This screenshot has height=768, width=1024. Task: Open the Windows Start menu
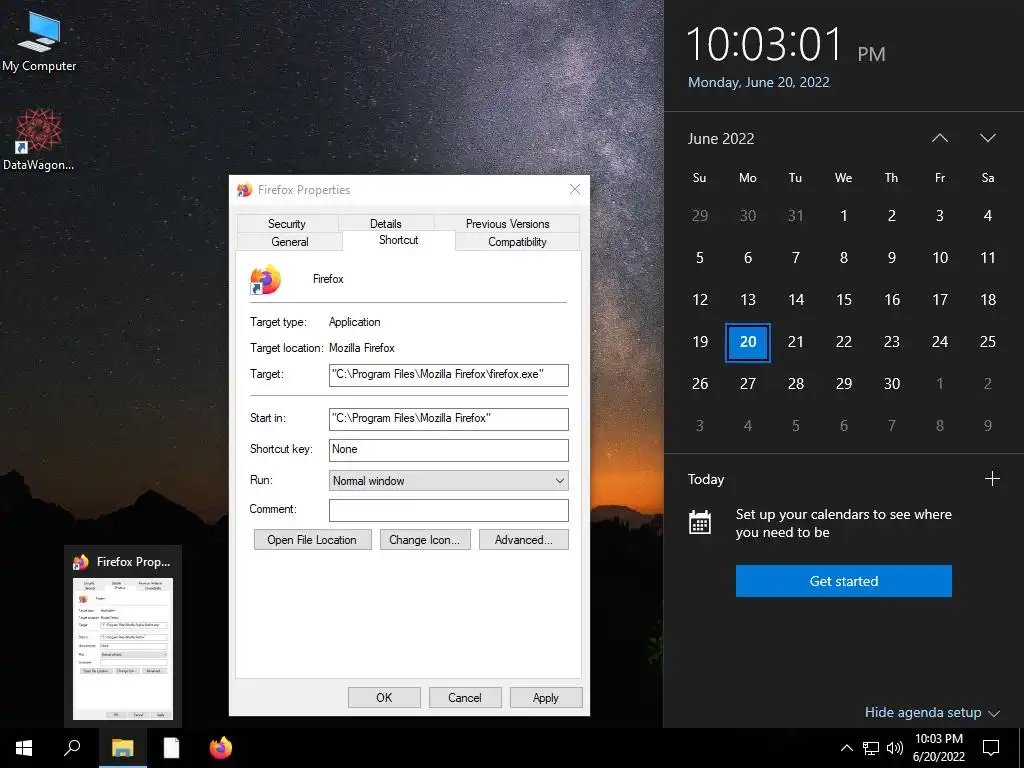tap(24, 748)
